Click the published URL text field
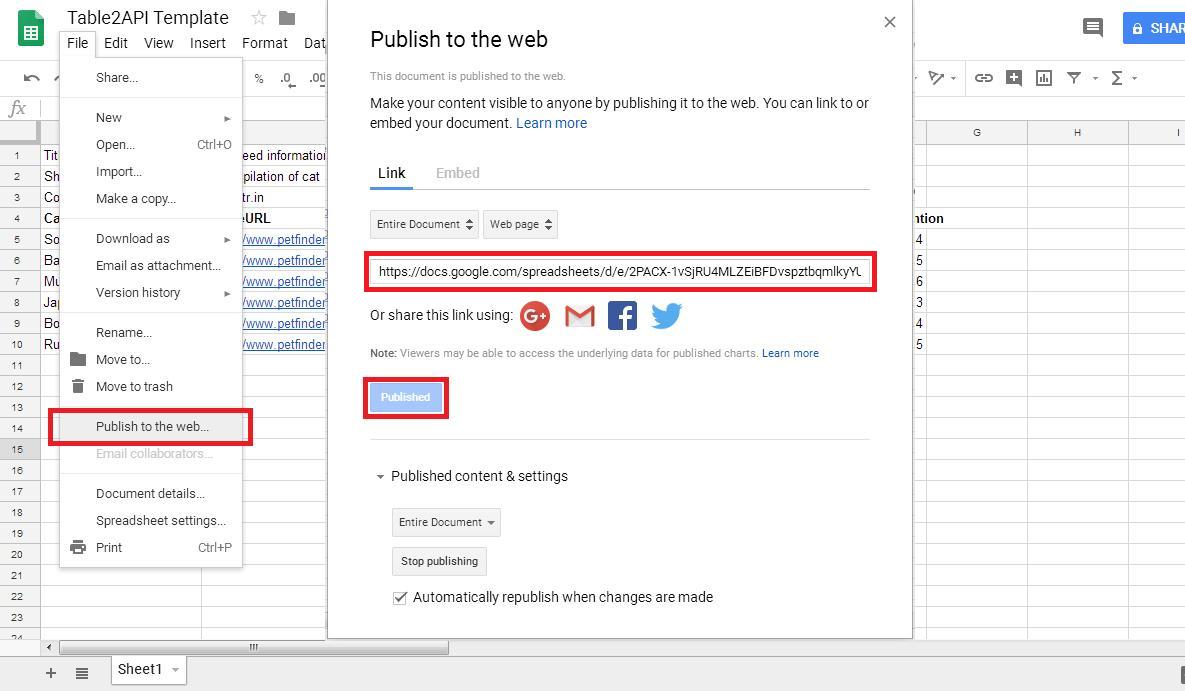The image size is (1185, 691). tap(620, 271)
